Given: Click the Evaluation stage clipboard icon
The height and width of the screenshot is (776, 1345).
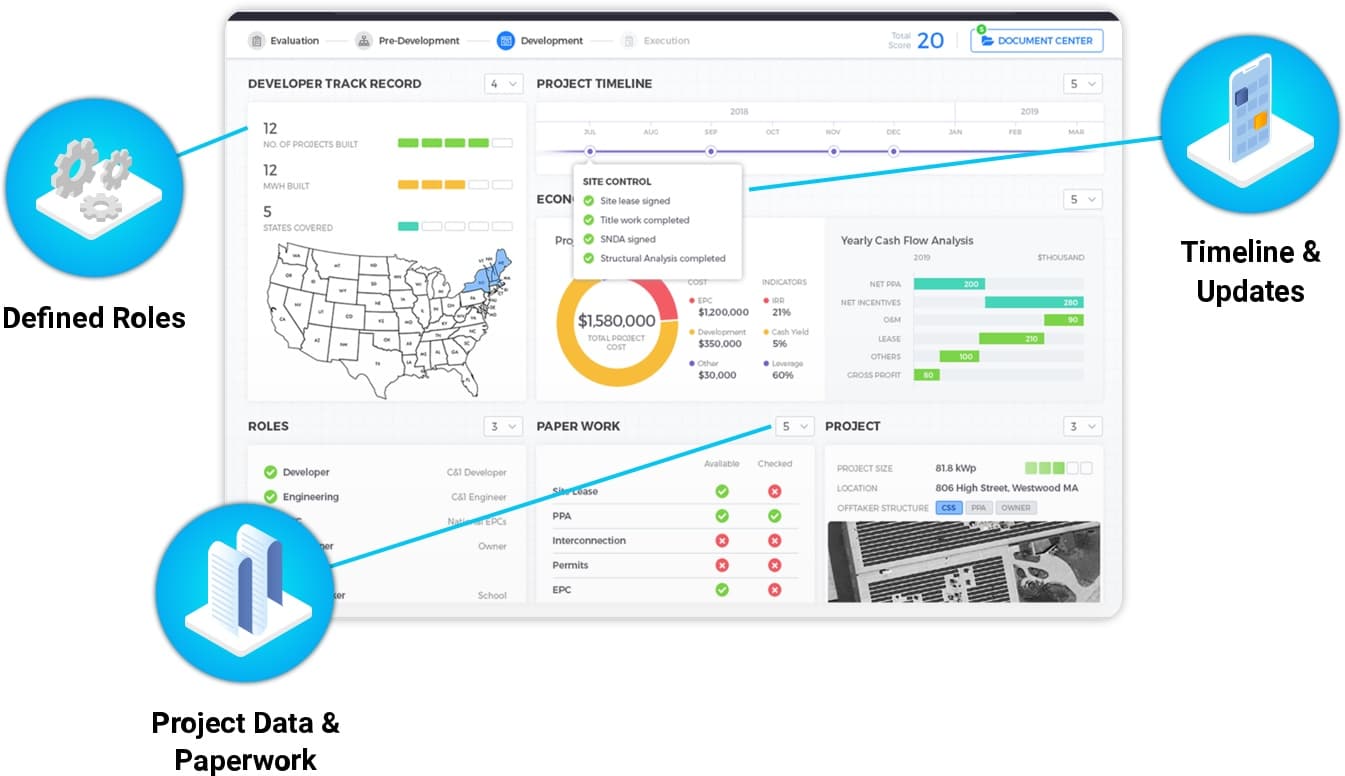Looking at the screenshot, I should coord(257,41).
